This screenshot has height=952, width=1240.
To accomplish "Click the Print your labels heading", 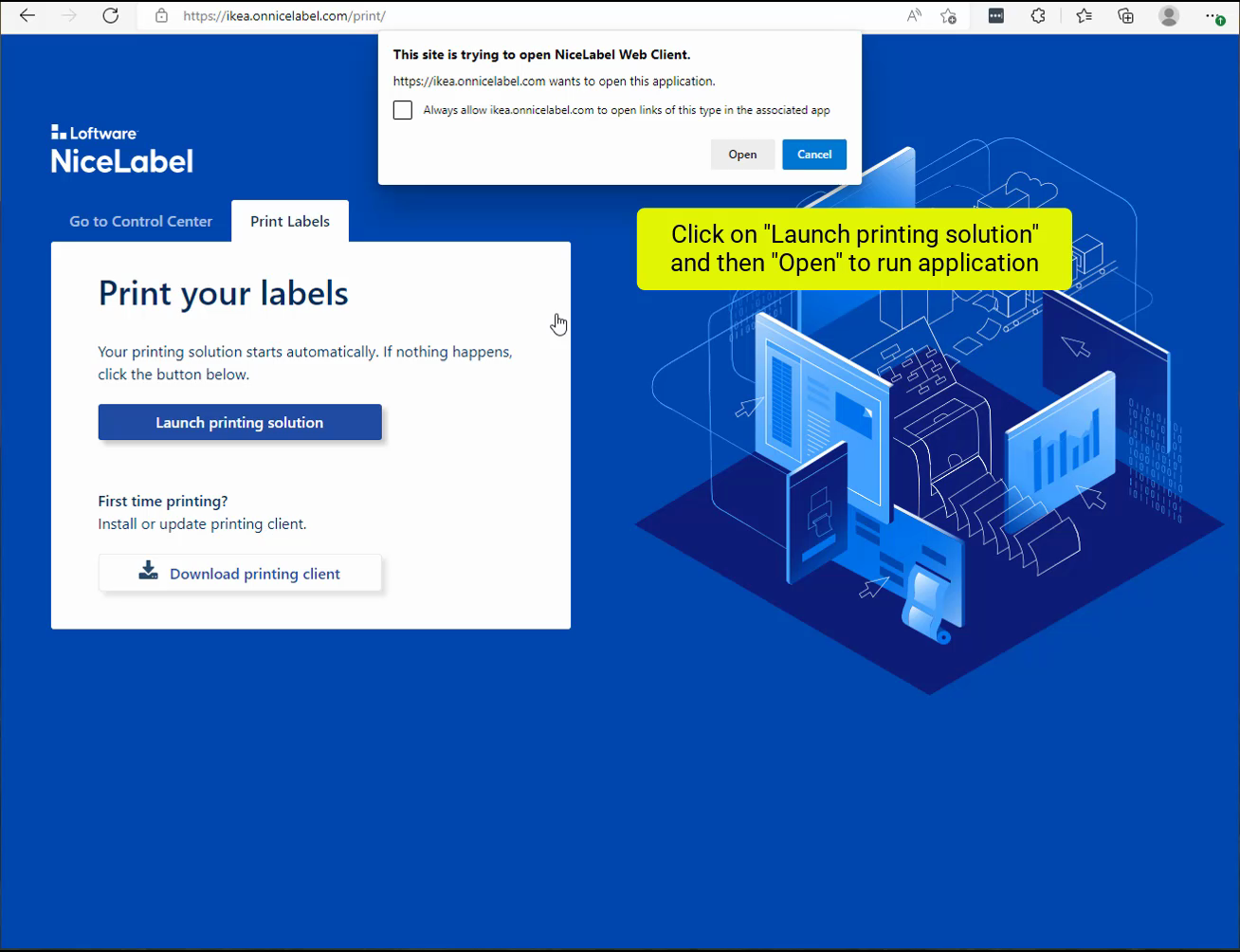I will (x=224, y=293).
